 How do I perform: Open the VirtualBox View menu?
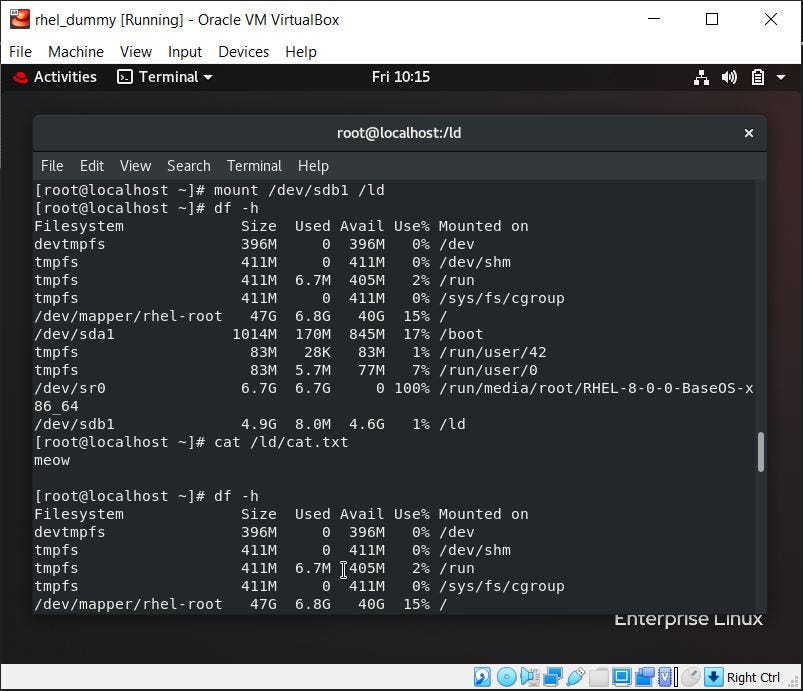(136, 52)
